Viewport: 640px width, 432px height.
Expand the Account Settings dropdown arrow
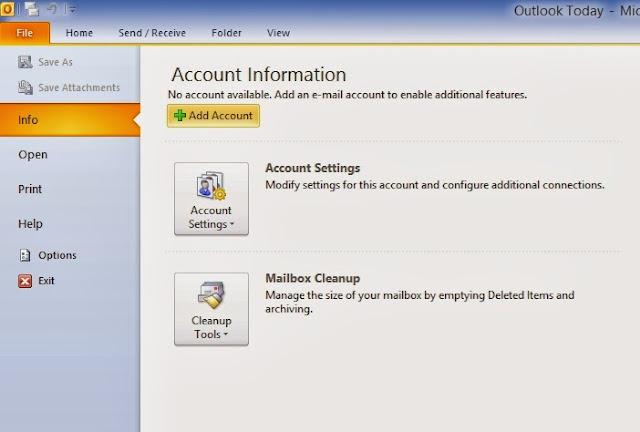point(232,224)
